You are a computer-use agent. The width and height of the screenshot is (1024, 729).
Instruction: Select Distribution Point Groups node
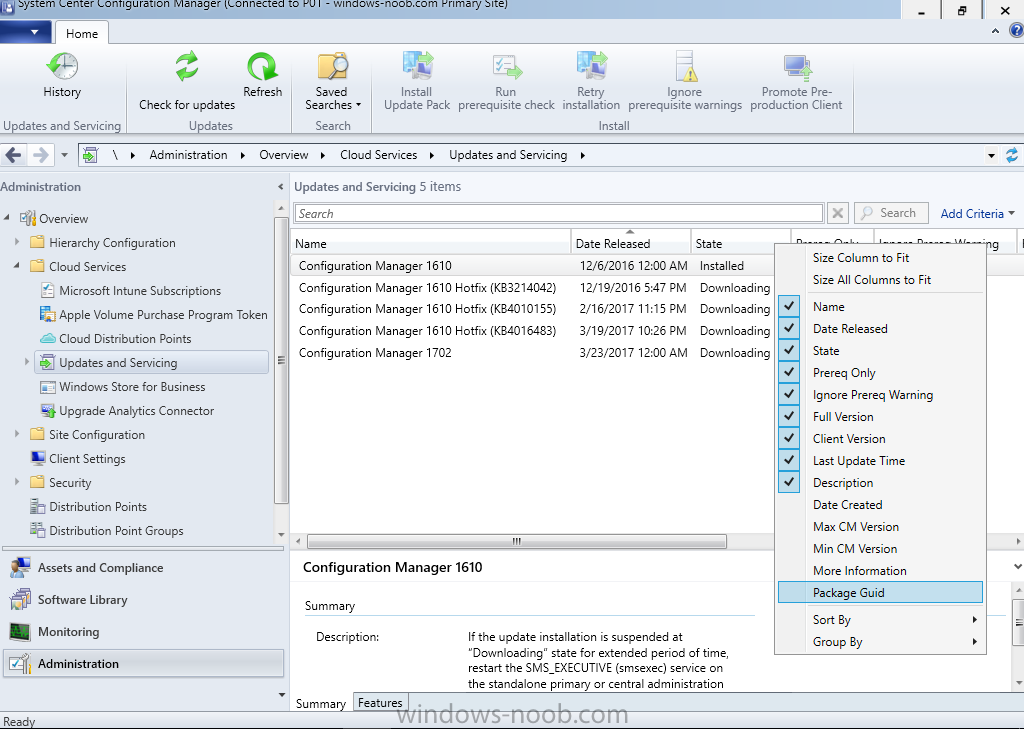point(116,531)
